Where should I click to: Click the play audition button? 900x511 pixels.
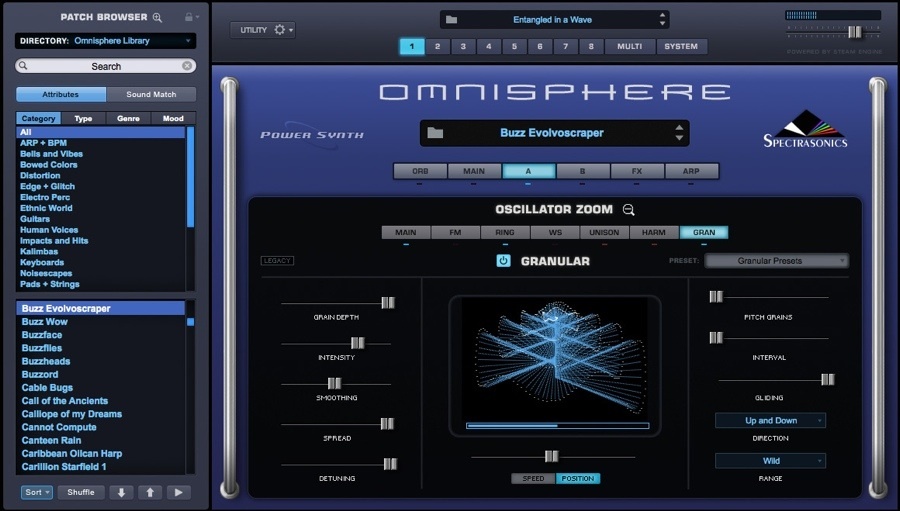click(x=179, y=492)
